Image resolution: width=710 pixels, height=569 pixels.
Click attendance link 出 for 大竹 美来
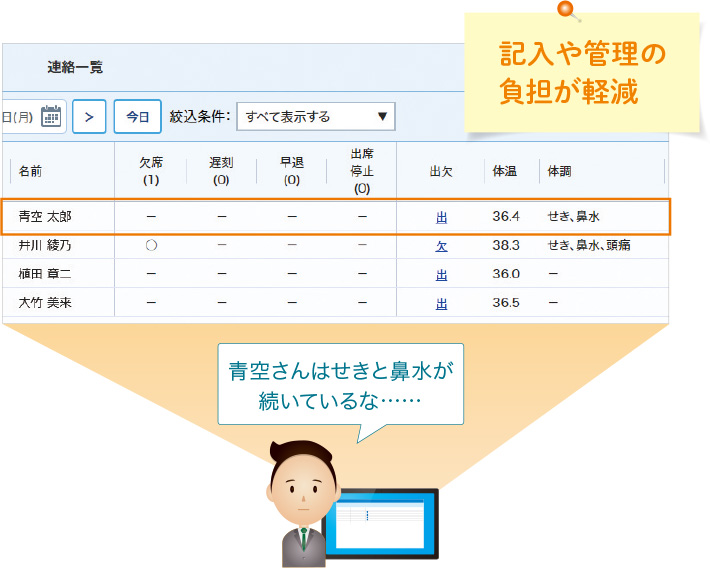[x=441, y=304]
